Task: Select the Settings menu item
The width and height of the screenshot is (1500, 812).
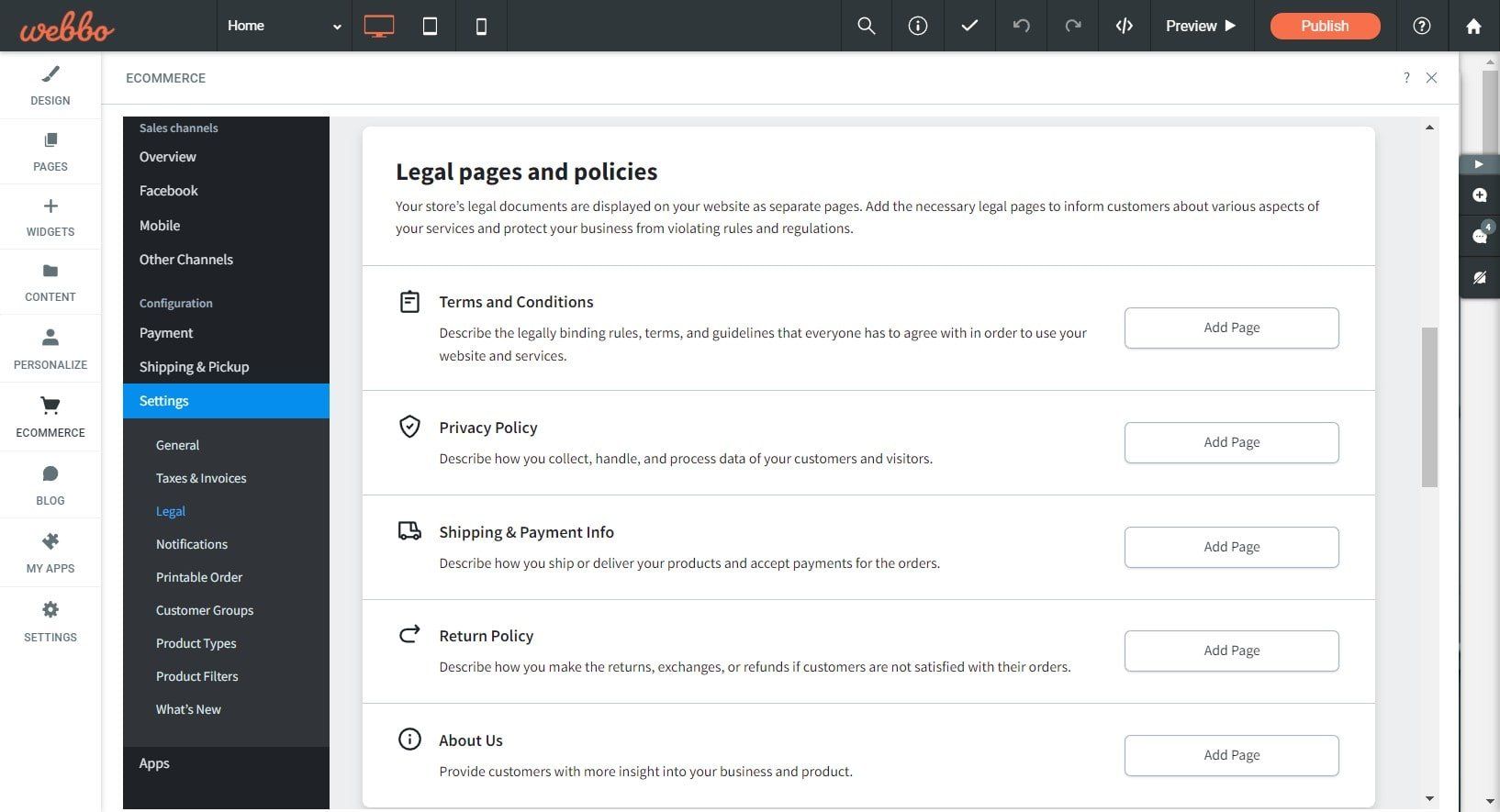Action: pyautogui.click(x=226, y=401)
